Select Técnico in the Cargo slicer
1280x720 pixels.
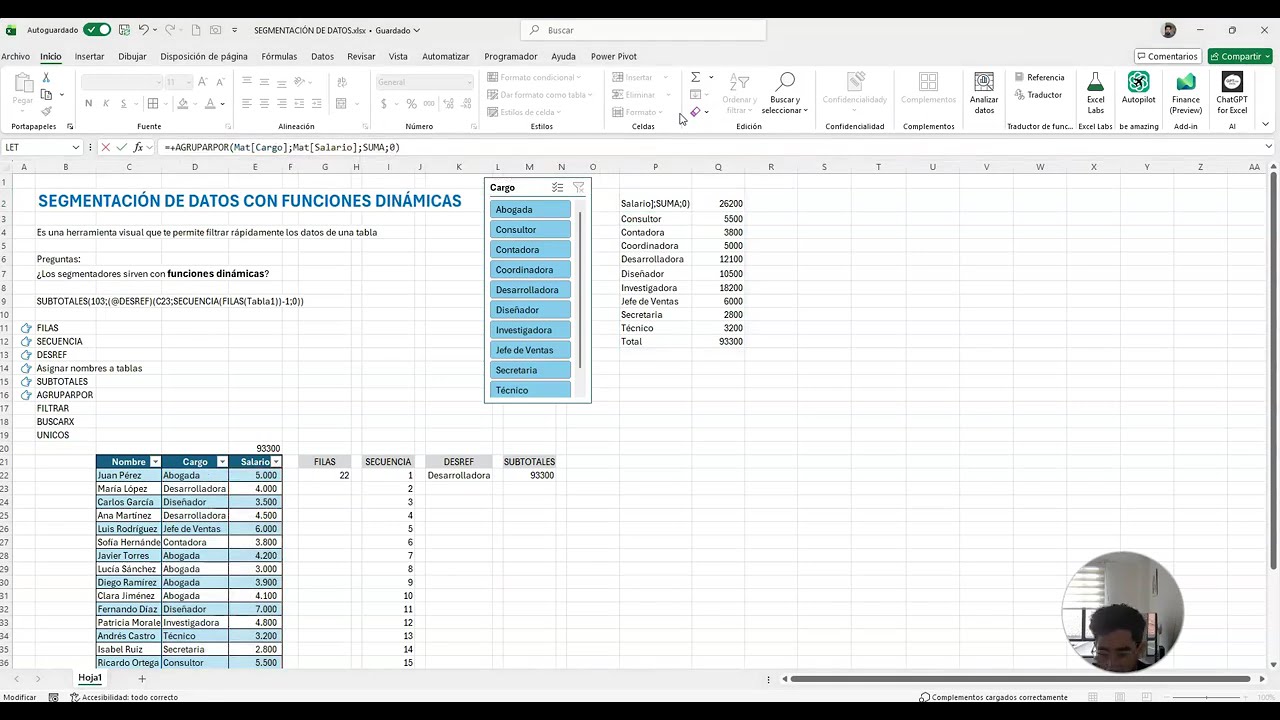click(531, 390)
